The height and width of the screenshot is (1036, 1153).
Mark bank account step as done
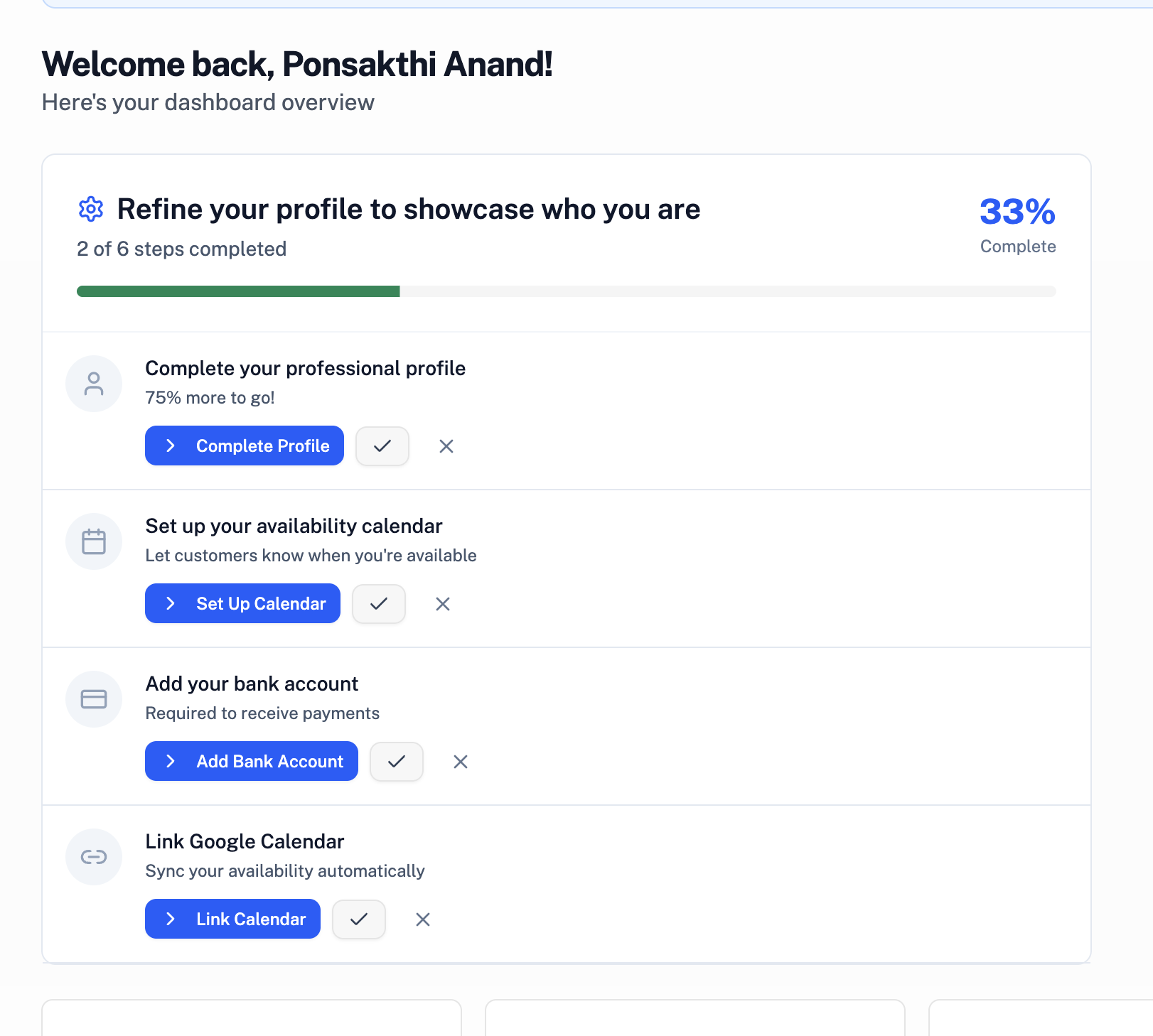click(x=397, y=762)
